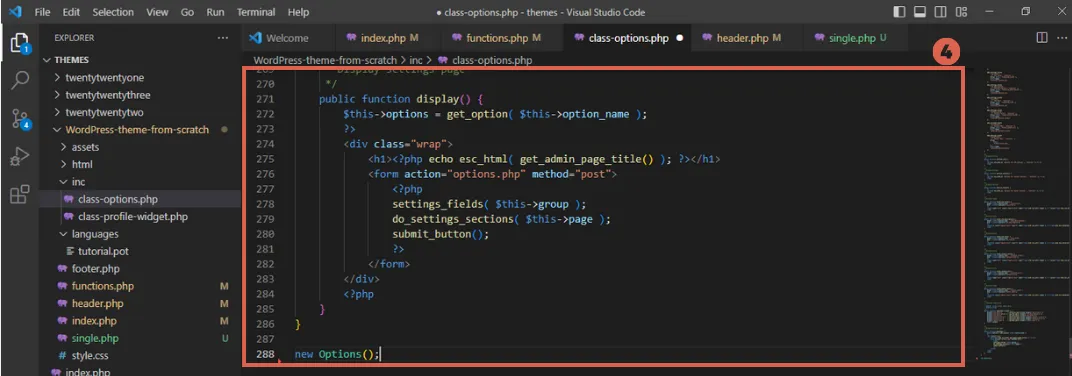Click the submit_button(); code line
1072x376 pixels.
[x=441, y=234]
